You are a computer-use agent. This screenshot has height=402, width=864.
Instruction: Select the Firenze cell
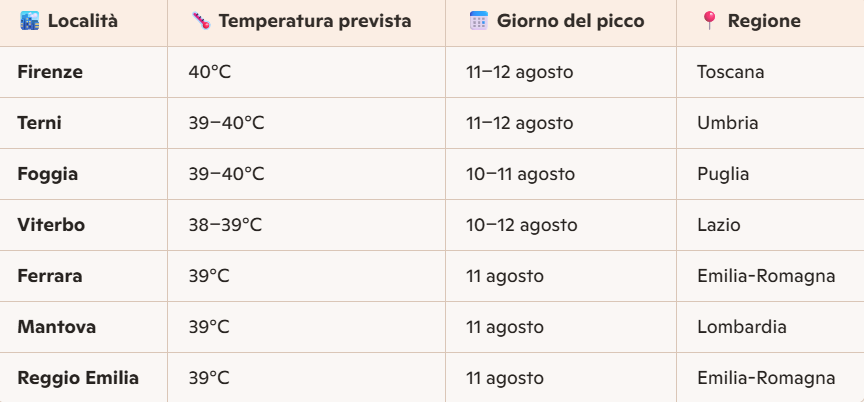coord(50,72)
